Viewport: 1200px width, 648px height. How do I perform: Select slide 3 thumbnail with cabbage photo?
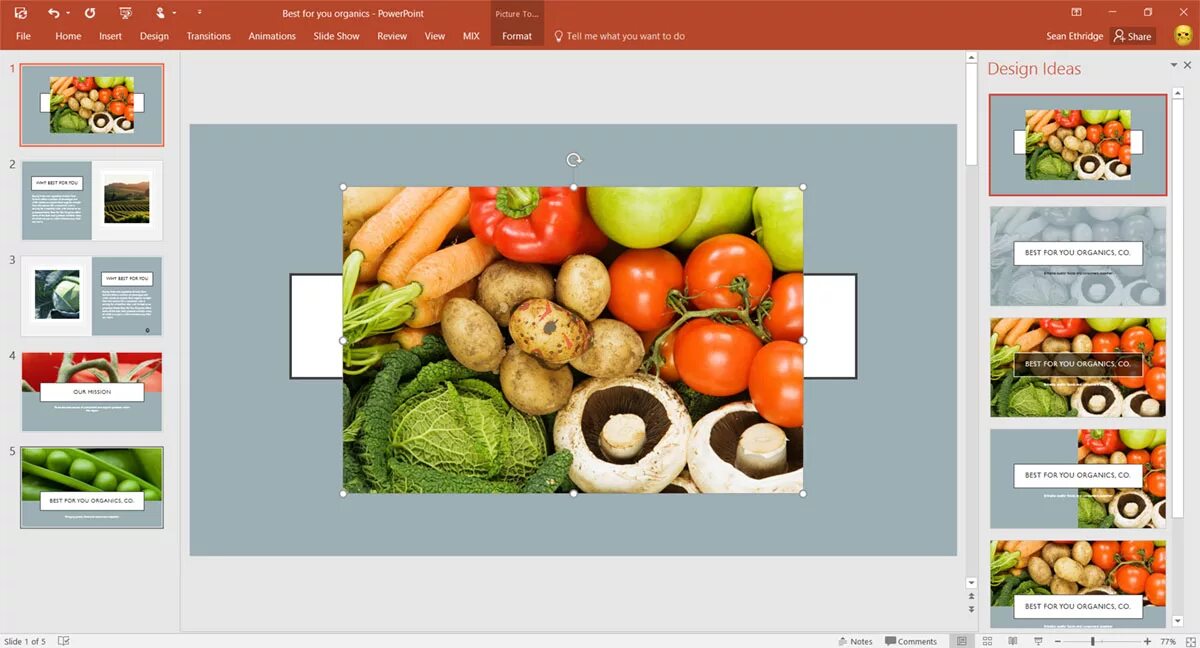92,296
